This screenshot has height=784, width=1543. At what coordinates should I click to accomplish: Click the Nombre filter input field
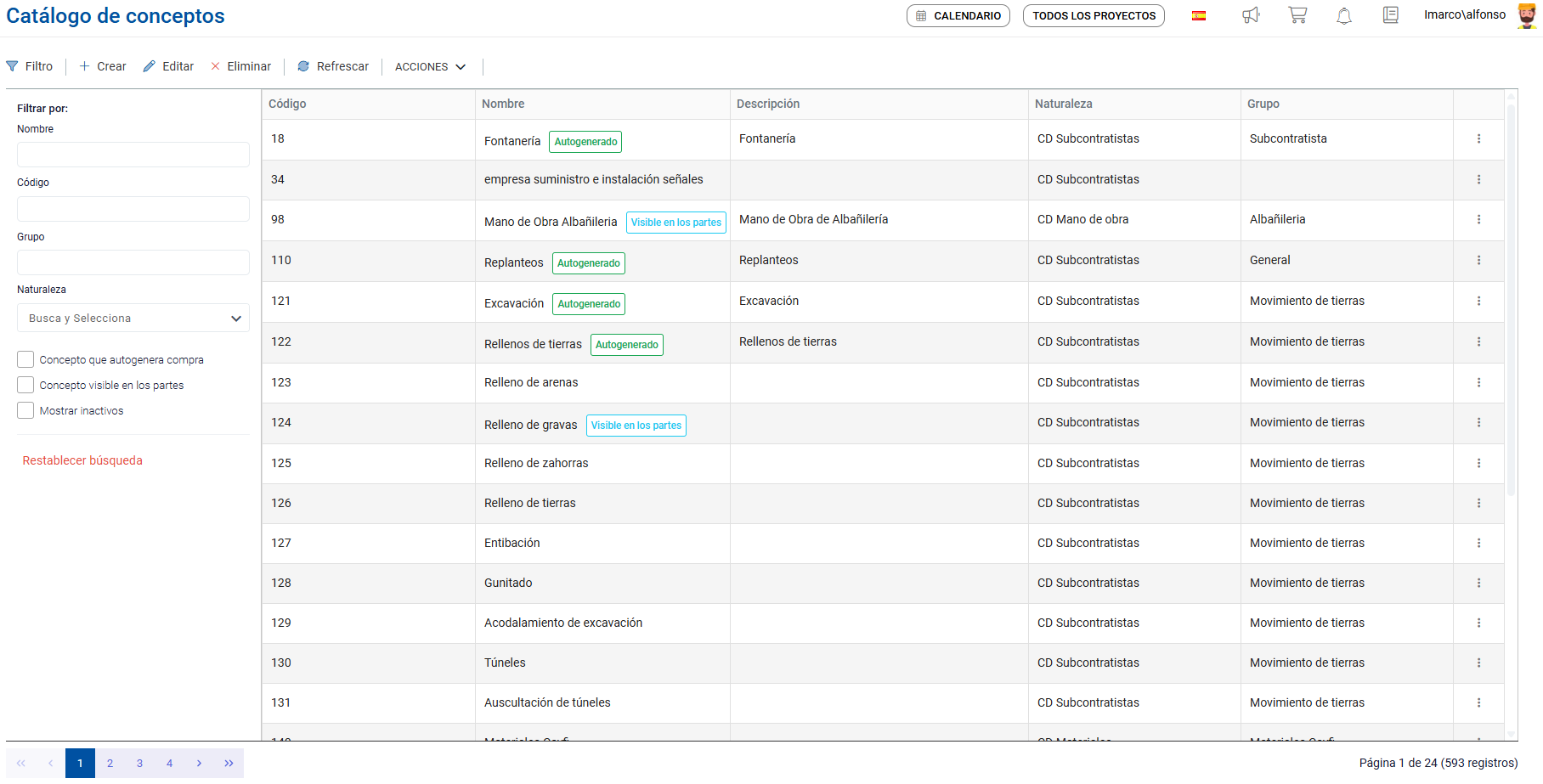(133, 155)
